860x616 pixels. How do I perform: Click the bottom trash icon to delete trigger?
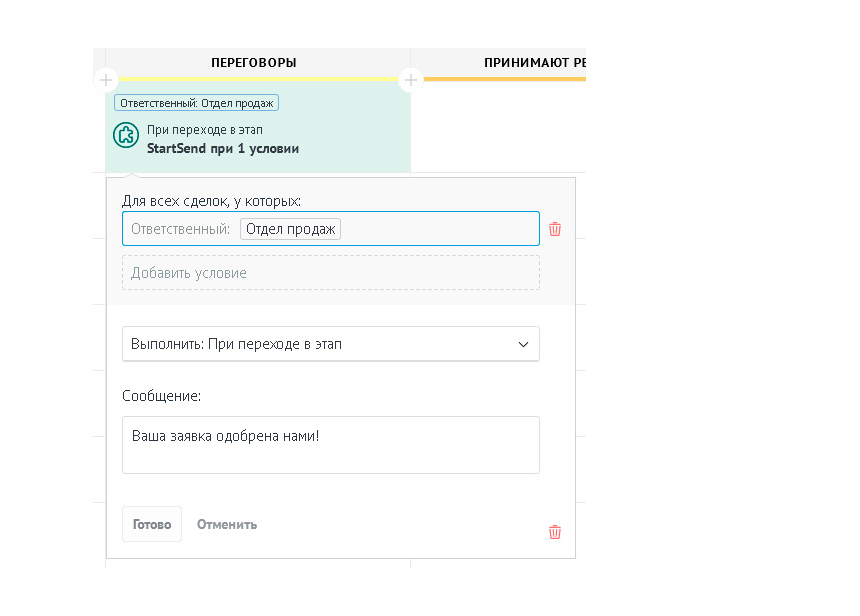click(x=555, y=532)
